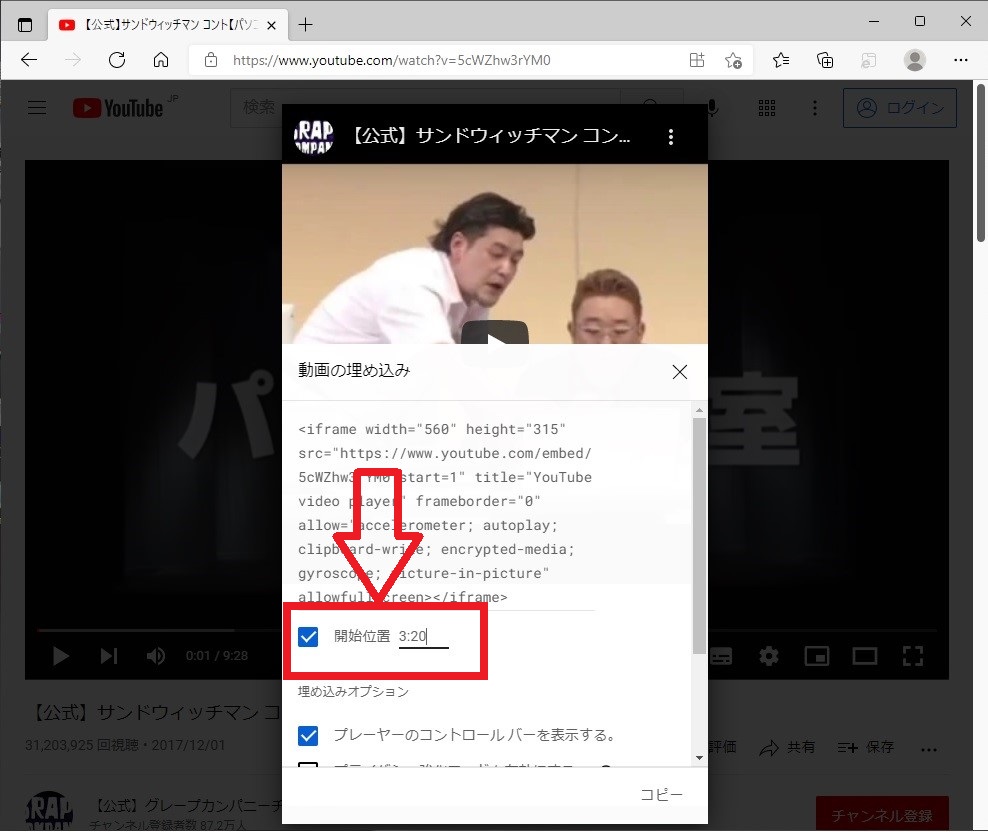The width and height of the screenshot is (988, 832).
Task: Open the YouTube apps grid icon
Action: [767, 108]
